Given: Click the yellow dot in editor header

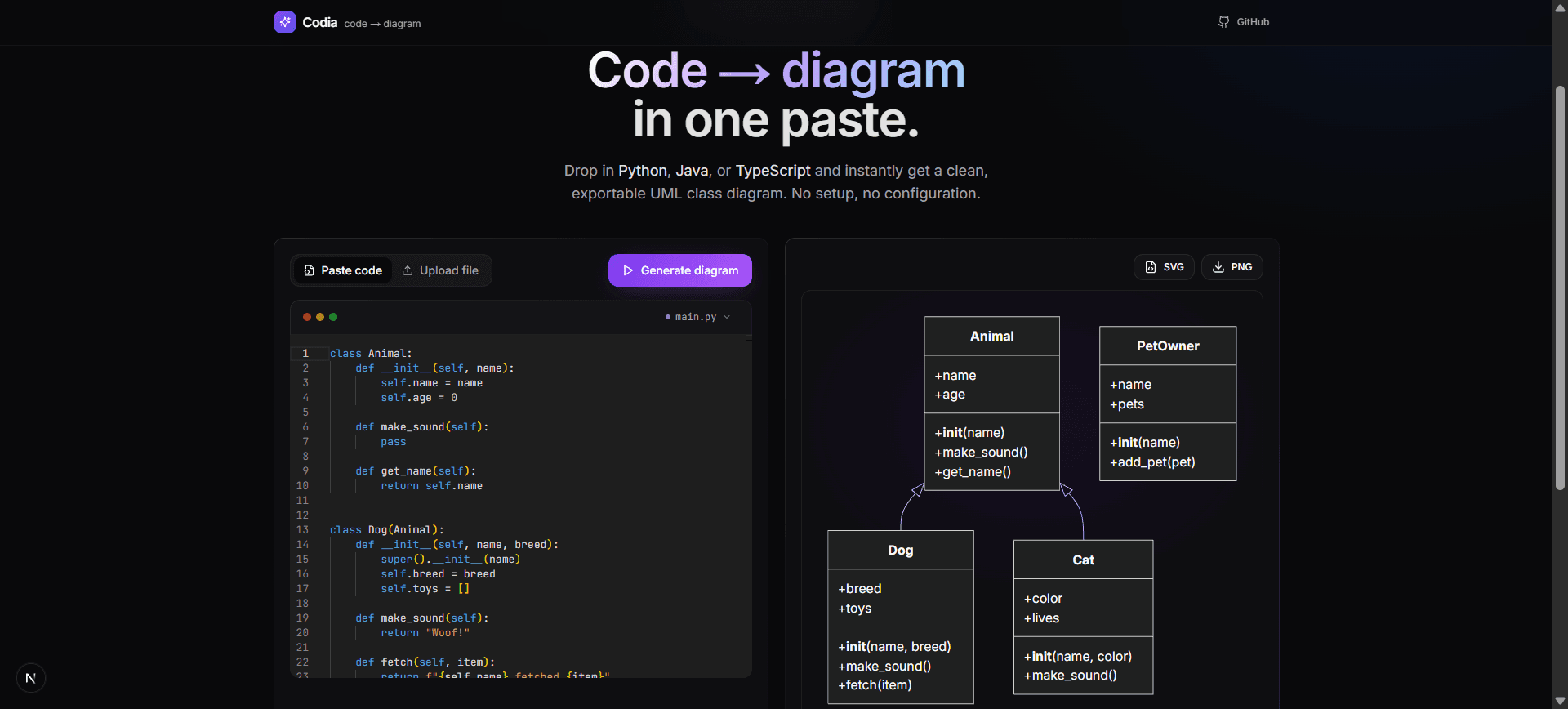Looking at the screenshot, I should (320, 317).
